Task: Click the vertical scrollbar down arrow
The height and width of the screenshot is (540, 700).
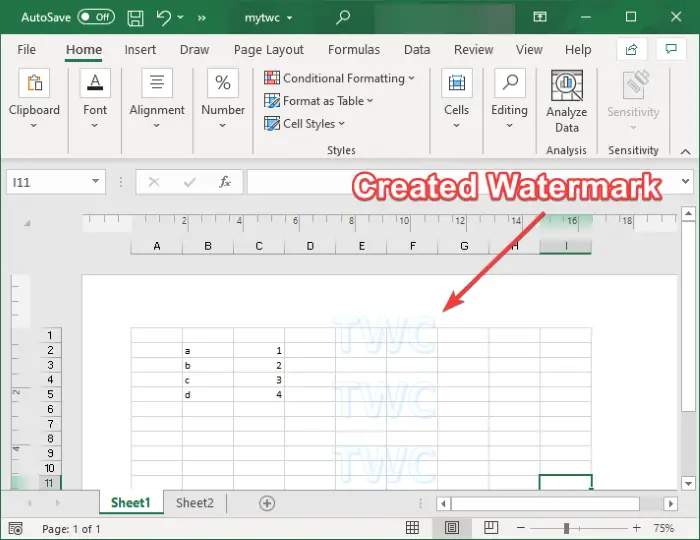Action: coord(688,483)
